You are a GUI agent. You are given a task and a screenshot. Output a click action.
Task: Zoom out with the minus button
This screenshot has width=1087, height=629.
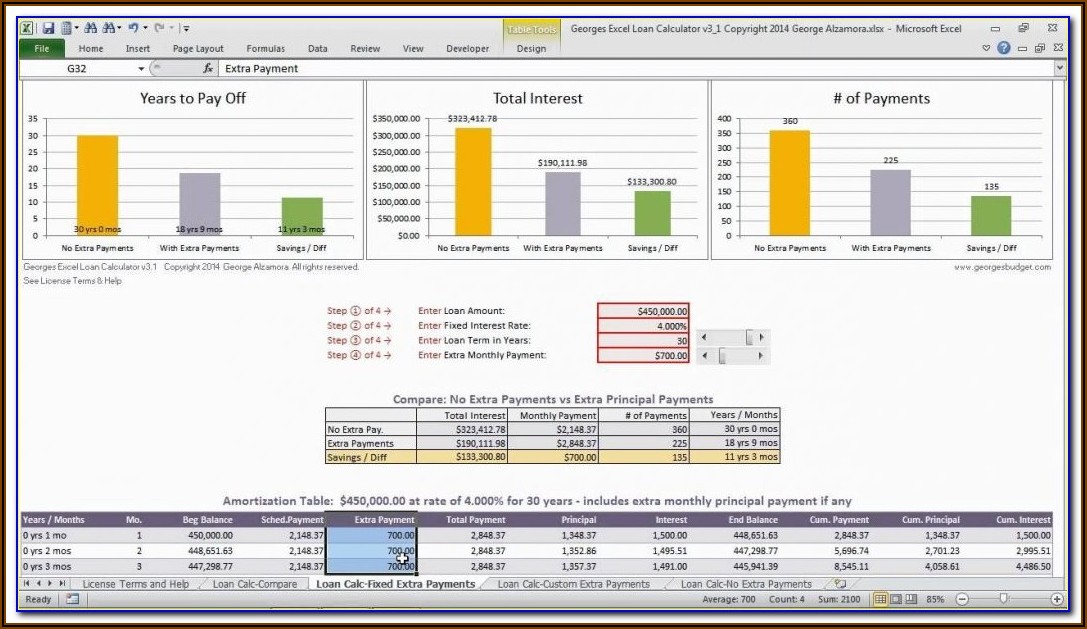962,599
